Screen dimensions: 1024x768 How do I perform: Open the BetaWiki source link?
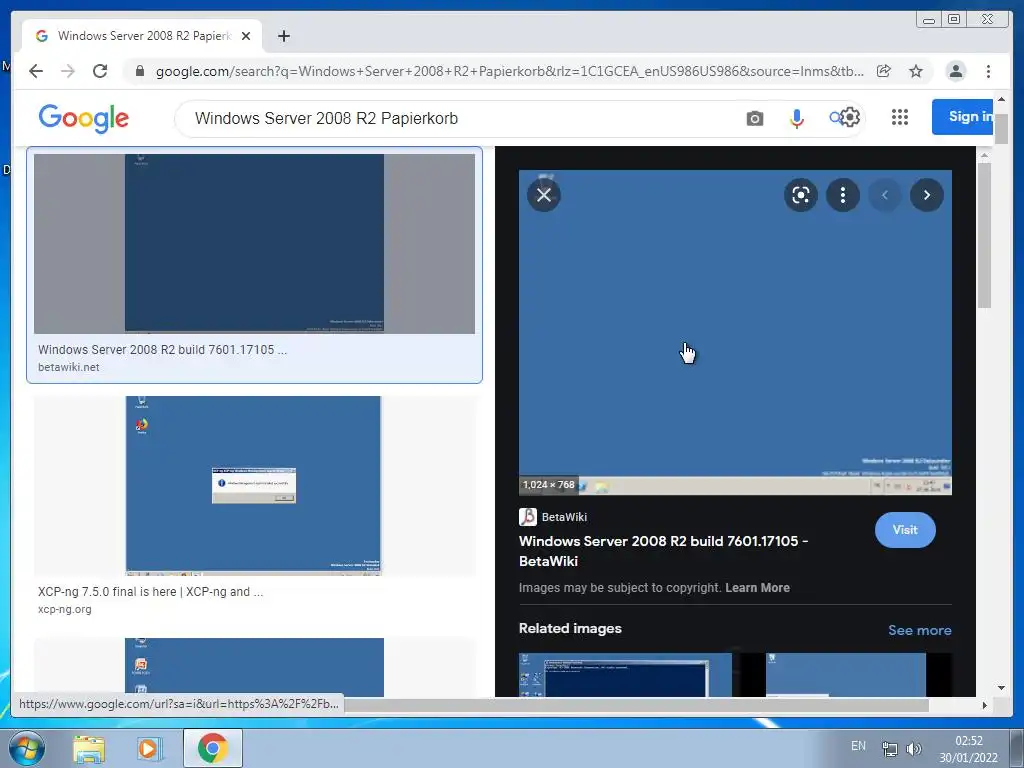coord(553,517)
